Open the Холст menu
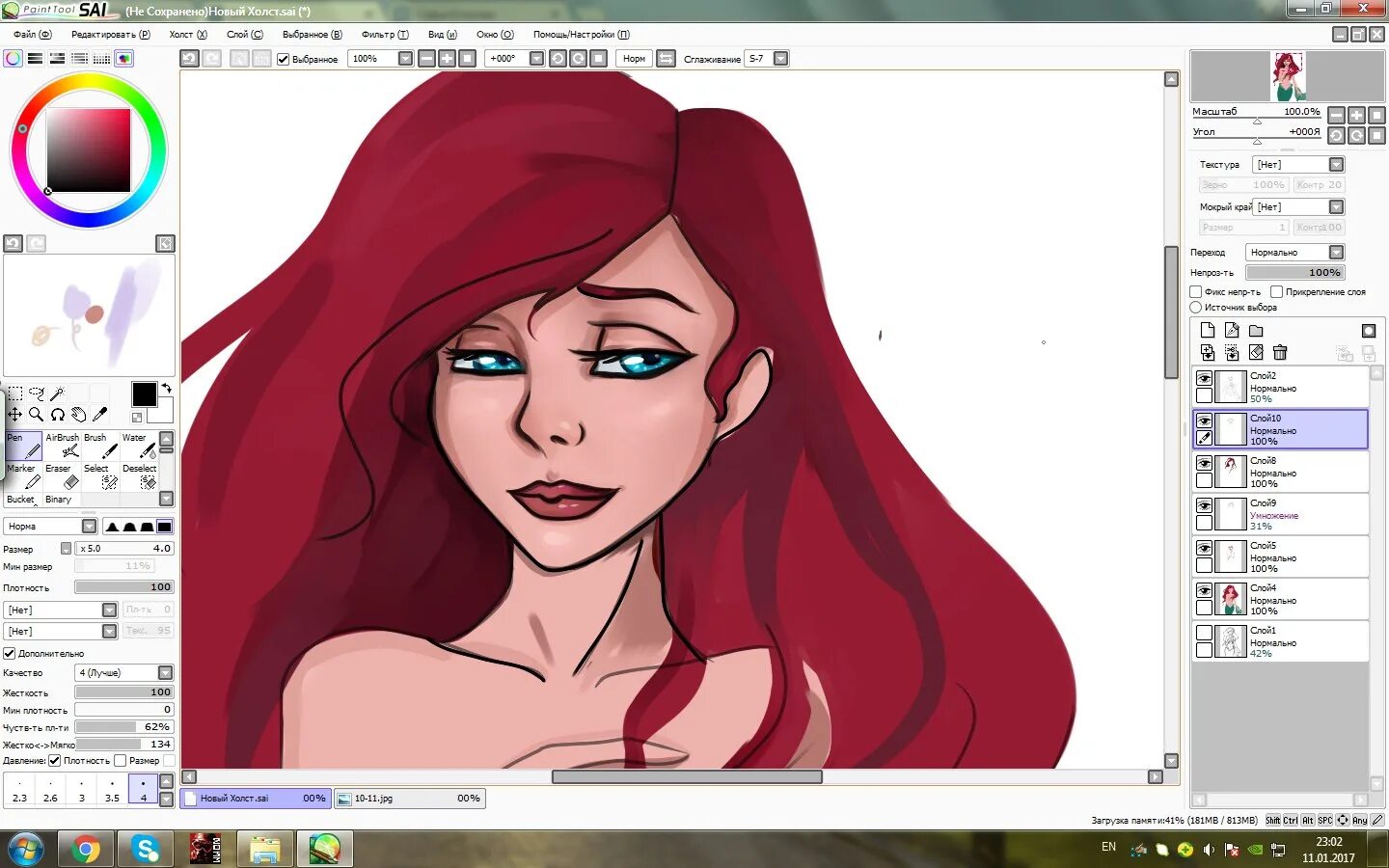 click(188, 35)
